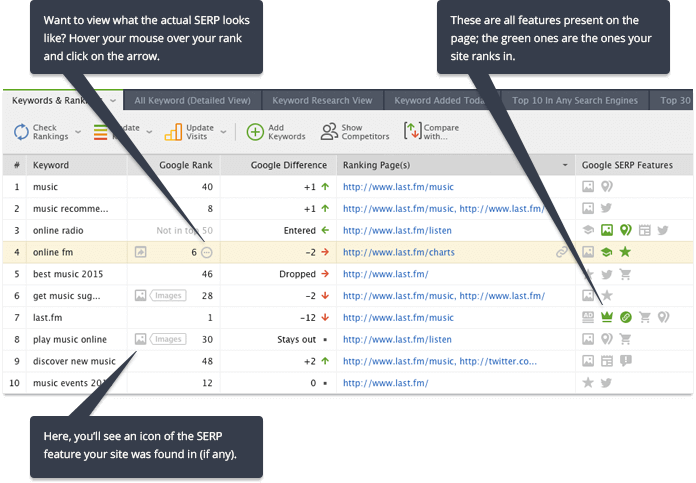Switch to Keyword Research View tab
The width and height of the screenshot is (696, 483).
point(322,100)
